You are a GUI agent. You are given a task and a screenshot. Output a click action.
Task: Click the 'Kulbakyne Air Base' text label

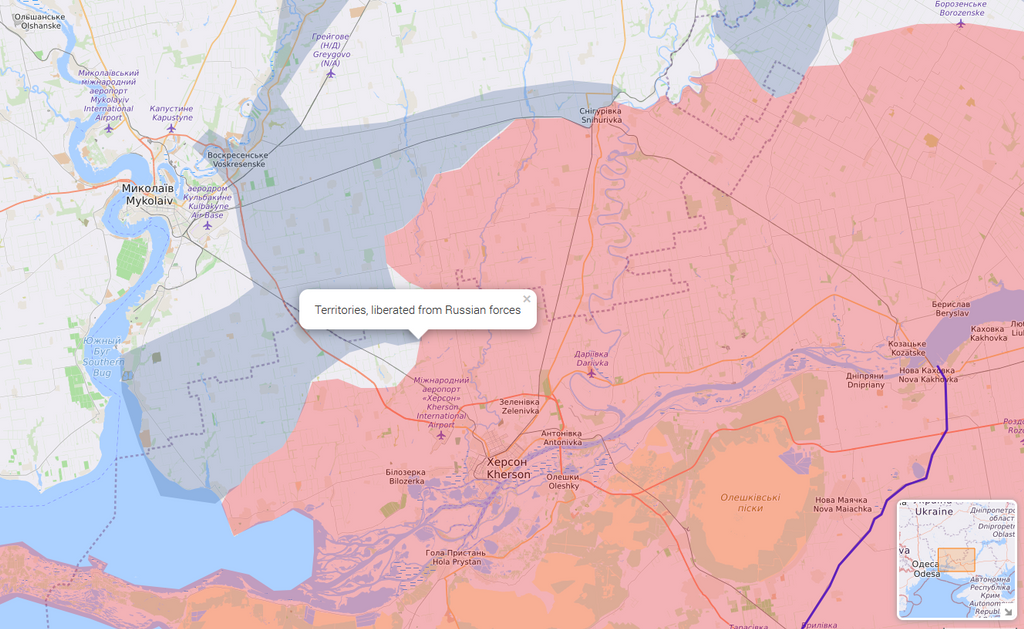(x=206, y=210)
